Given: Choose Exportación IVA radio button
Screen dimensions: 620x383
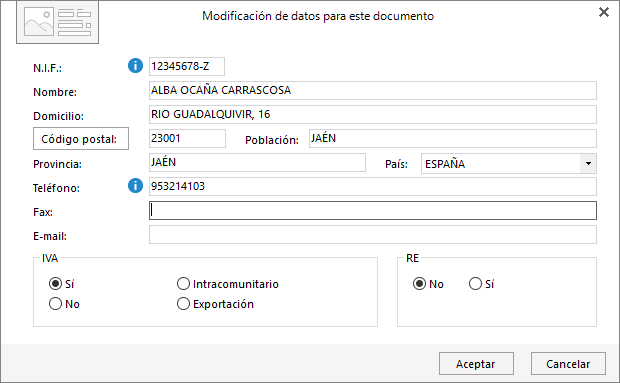Looking at the screenshot, I should [x=183, y=304].
